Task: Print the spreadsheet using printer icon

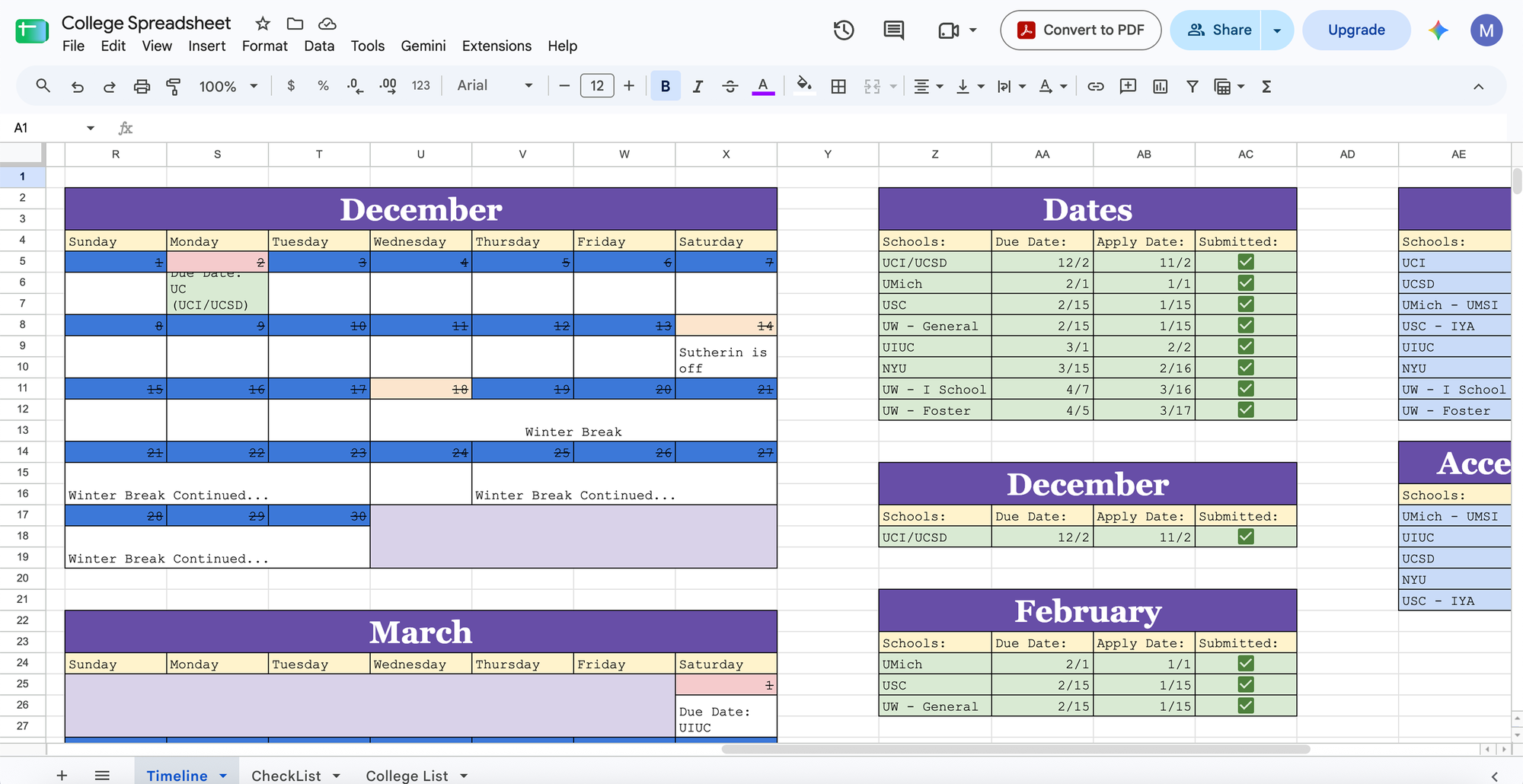Action: (x=142, y=87)
